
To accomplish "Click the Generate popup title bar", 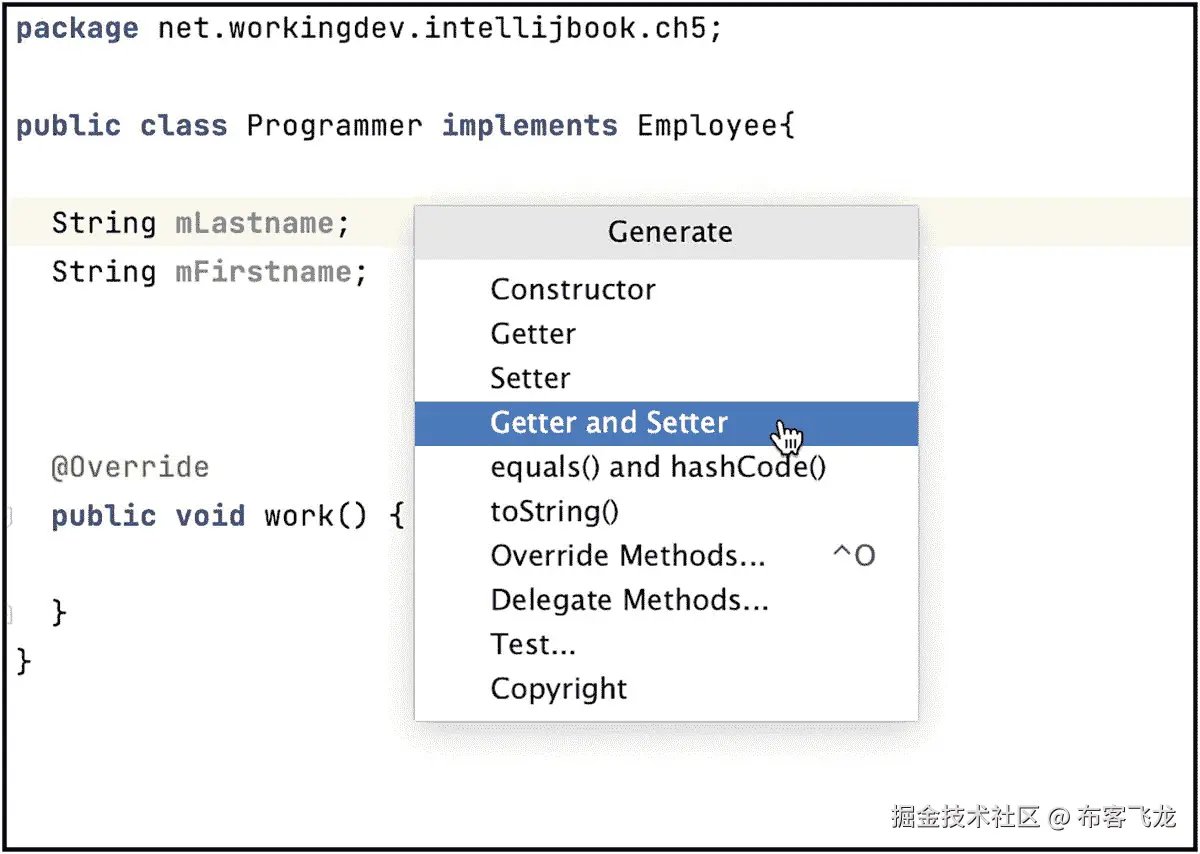I will pyautogui.click(x=669, y=232).
